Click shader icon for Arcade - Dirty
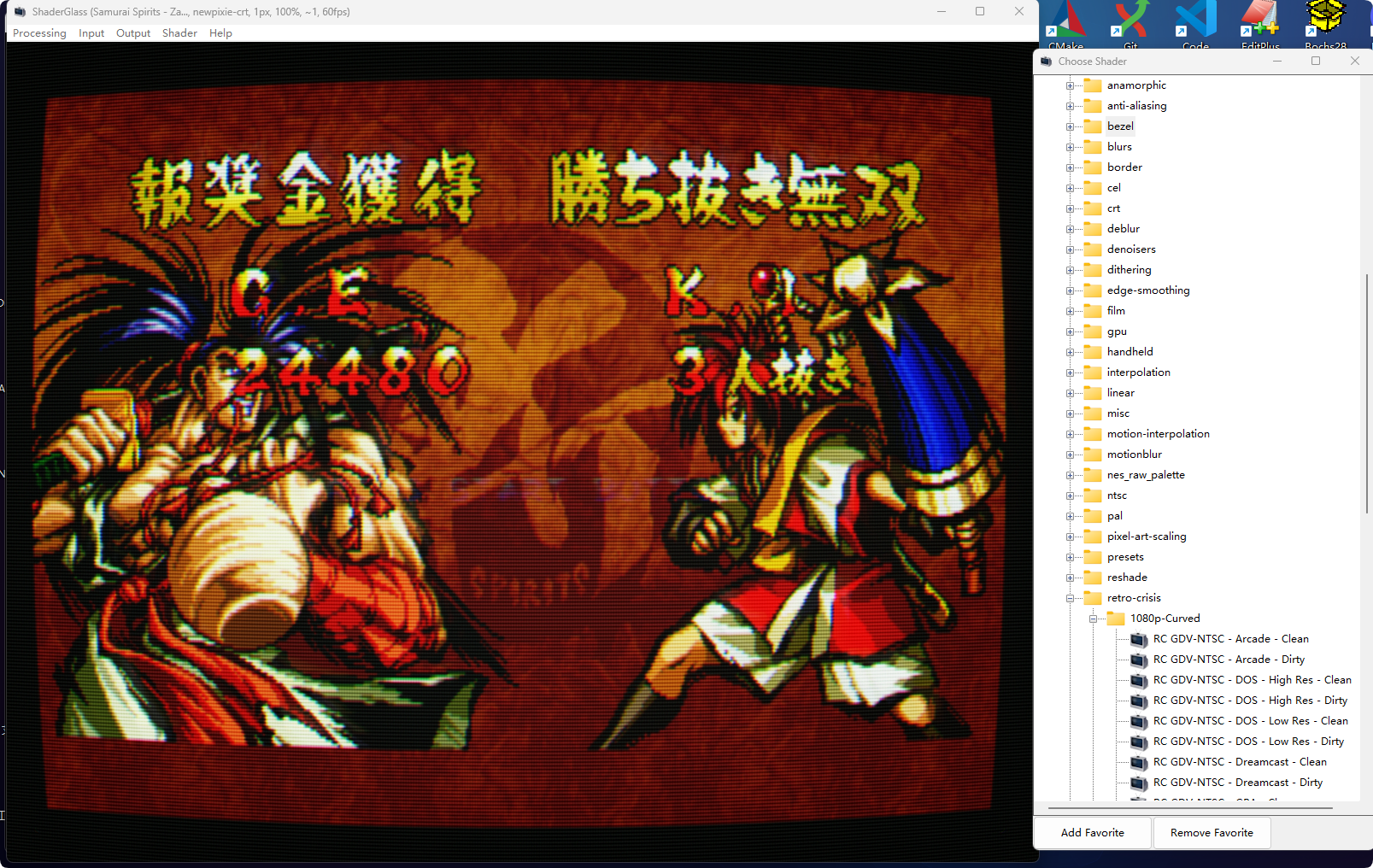The image size is (1373, 868). (1139, 660)
